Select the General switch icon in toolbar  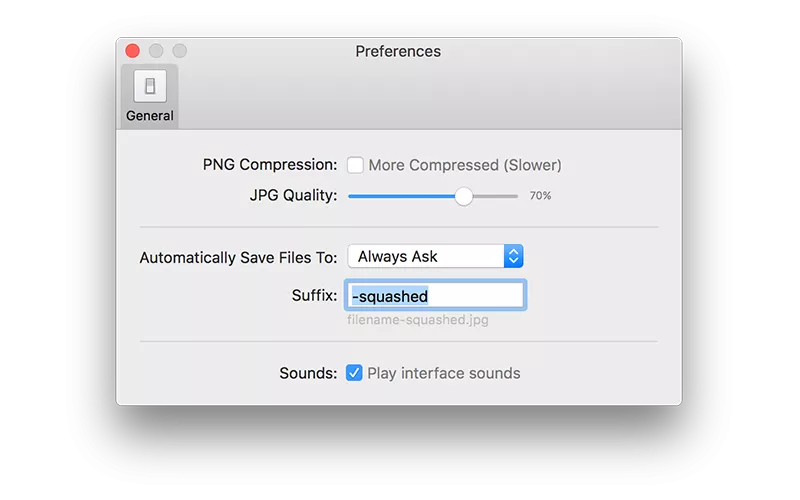tap(150, 86)
